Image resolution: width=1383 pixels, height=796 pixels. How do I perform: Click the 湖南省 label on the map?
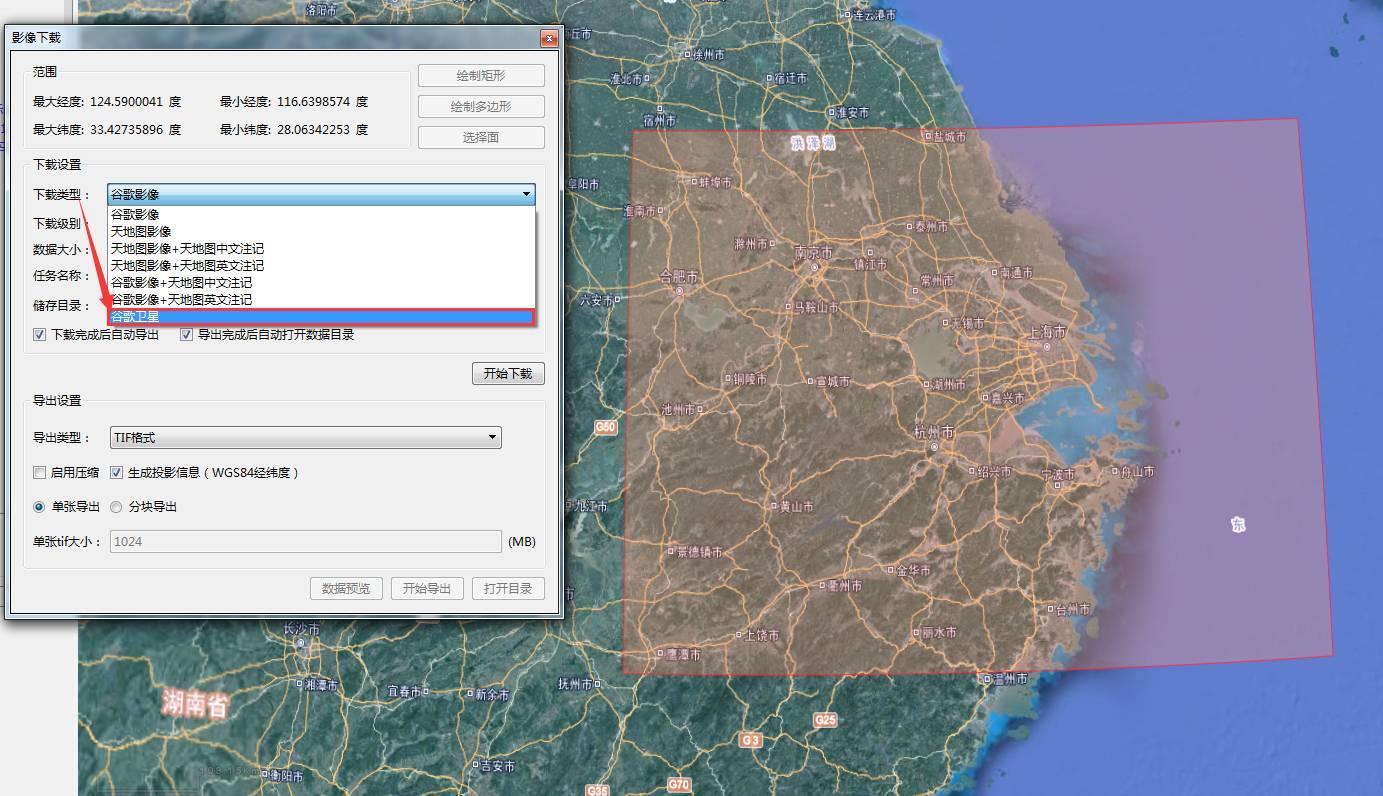point(196,703)
